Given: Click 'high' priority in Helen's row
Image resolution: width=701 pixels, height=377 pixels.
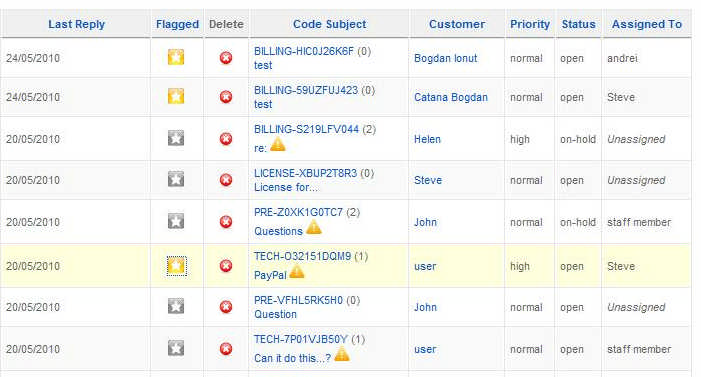Looking at the screenshot, I should coord(520,139).
